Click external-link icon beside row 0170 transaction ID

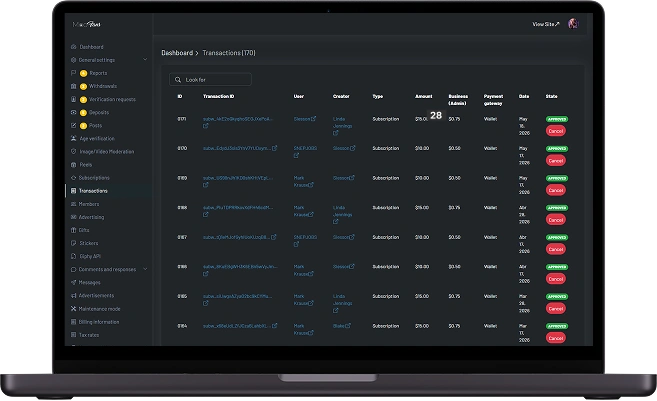point(274,148)
